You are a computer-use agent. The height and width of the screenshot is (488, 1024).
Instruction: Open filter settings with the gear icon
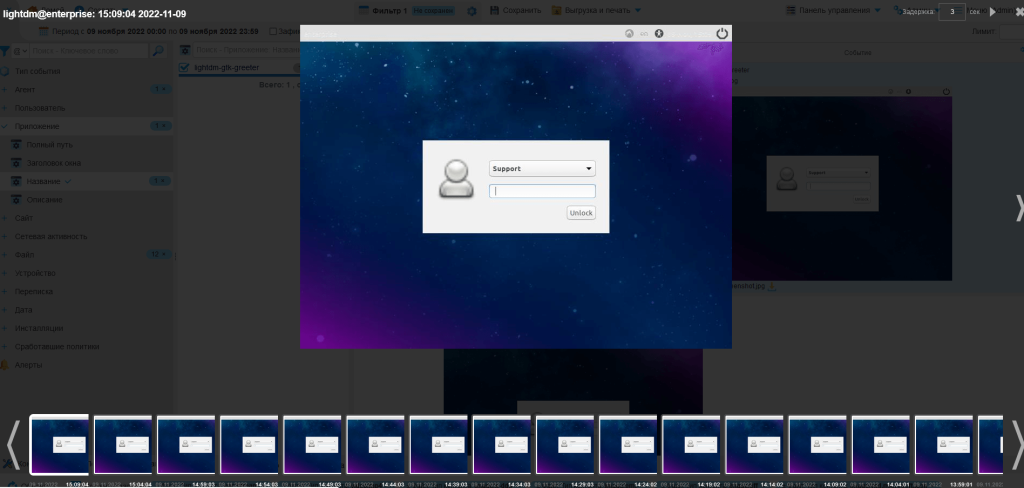(472, 11)
